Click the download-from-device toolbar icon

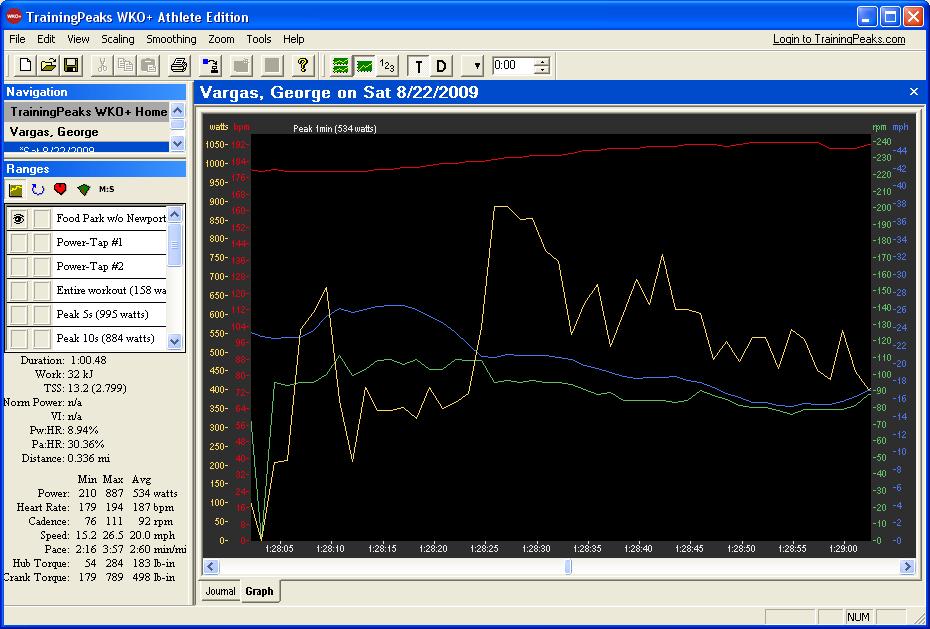[210, 66]
